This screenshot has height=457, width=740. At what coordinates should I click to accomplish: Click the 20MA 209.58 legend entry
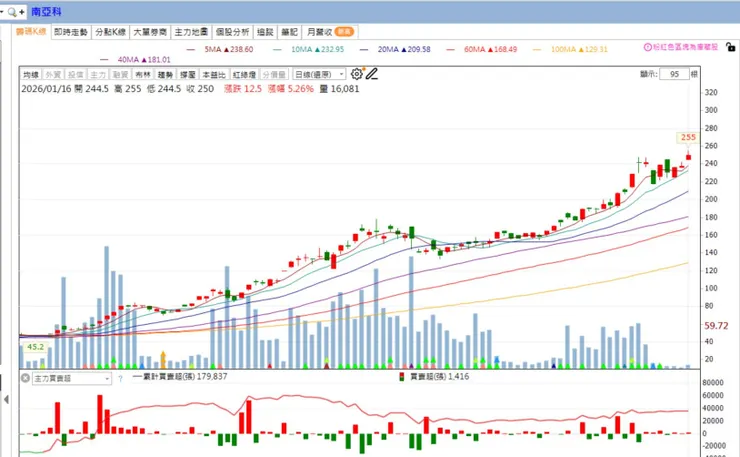pyautogui.click(x=395, y=49)
